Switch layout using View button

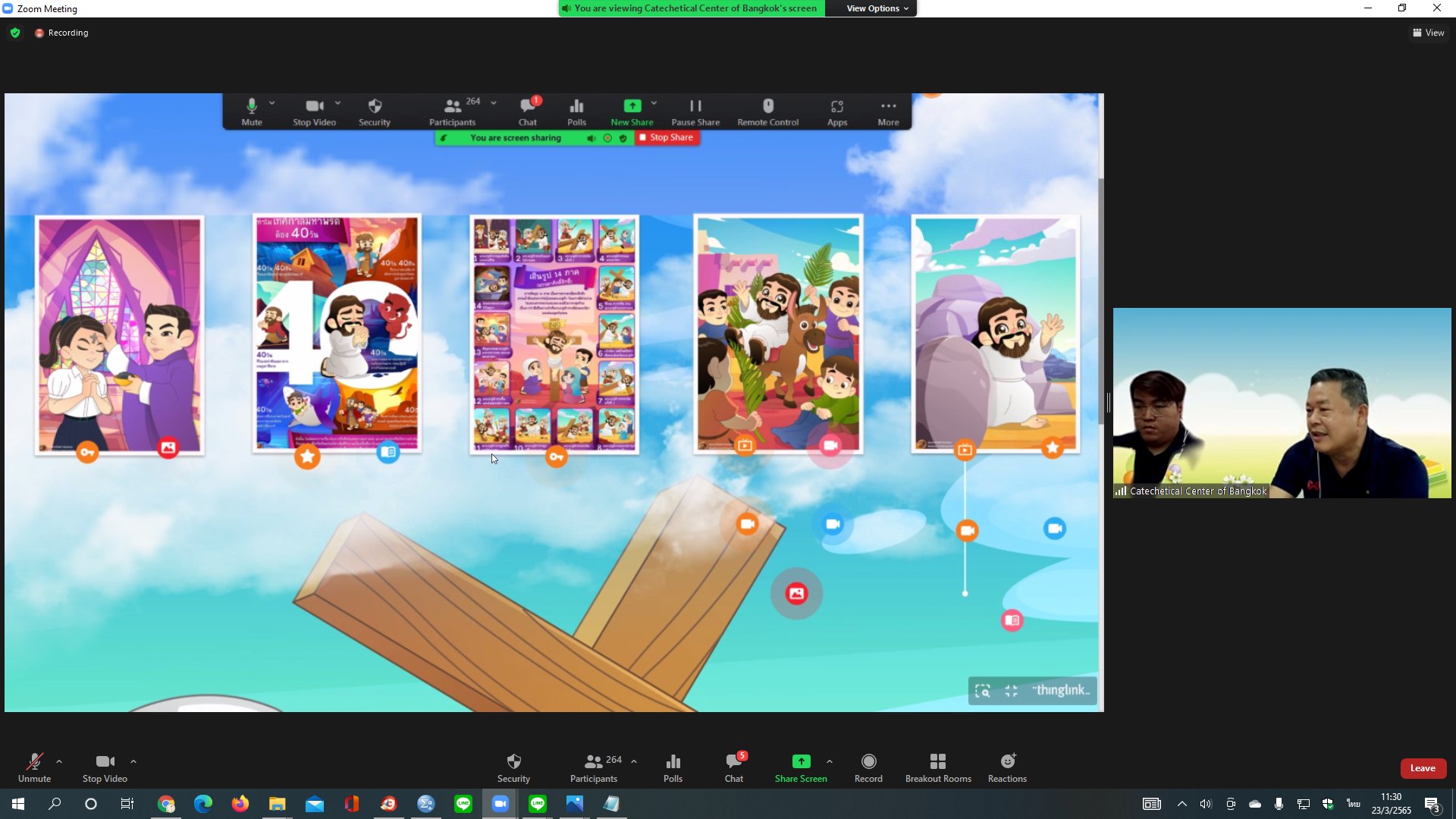pos(1429,33)
